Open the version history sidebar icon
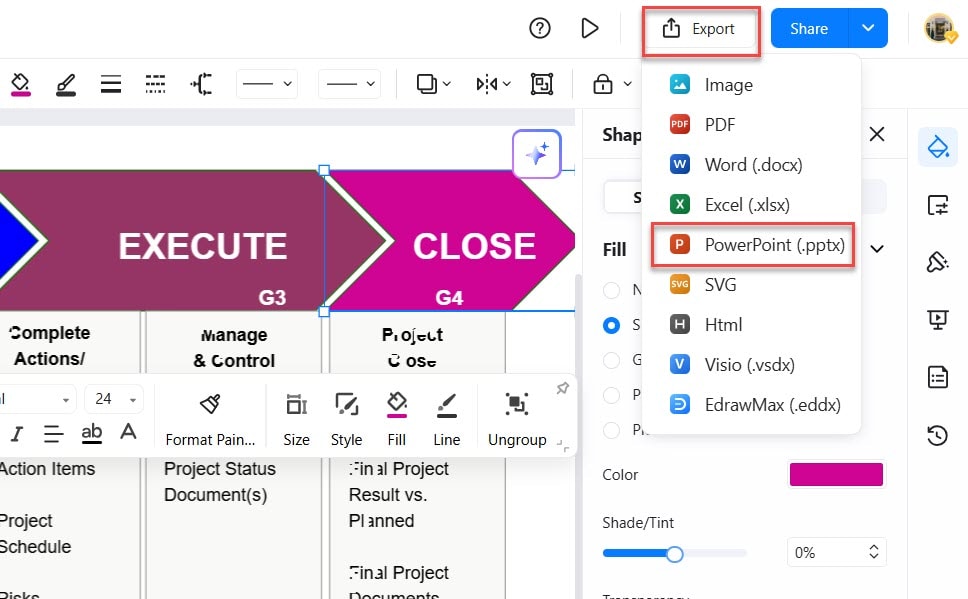The width and height of the screenshot is (968, 599). tap(938, 435)
